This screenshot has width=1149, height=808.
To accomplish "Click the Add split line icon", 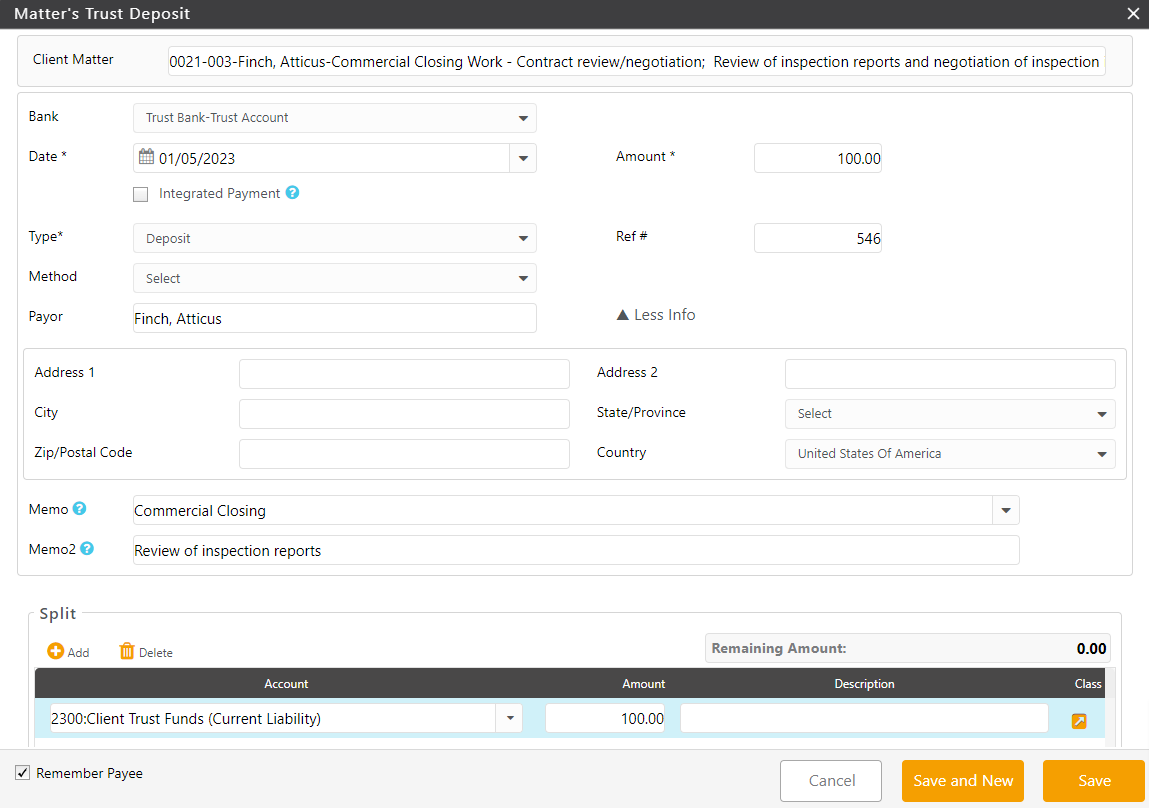I will 56,651.
